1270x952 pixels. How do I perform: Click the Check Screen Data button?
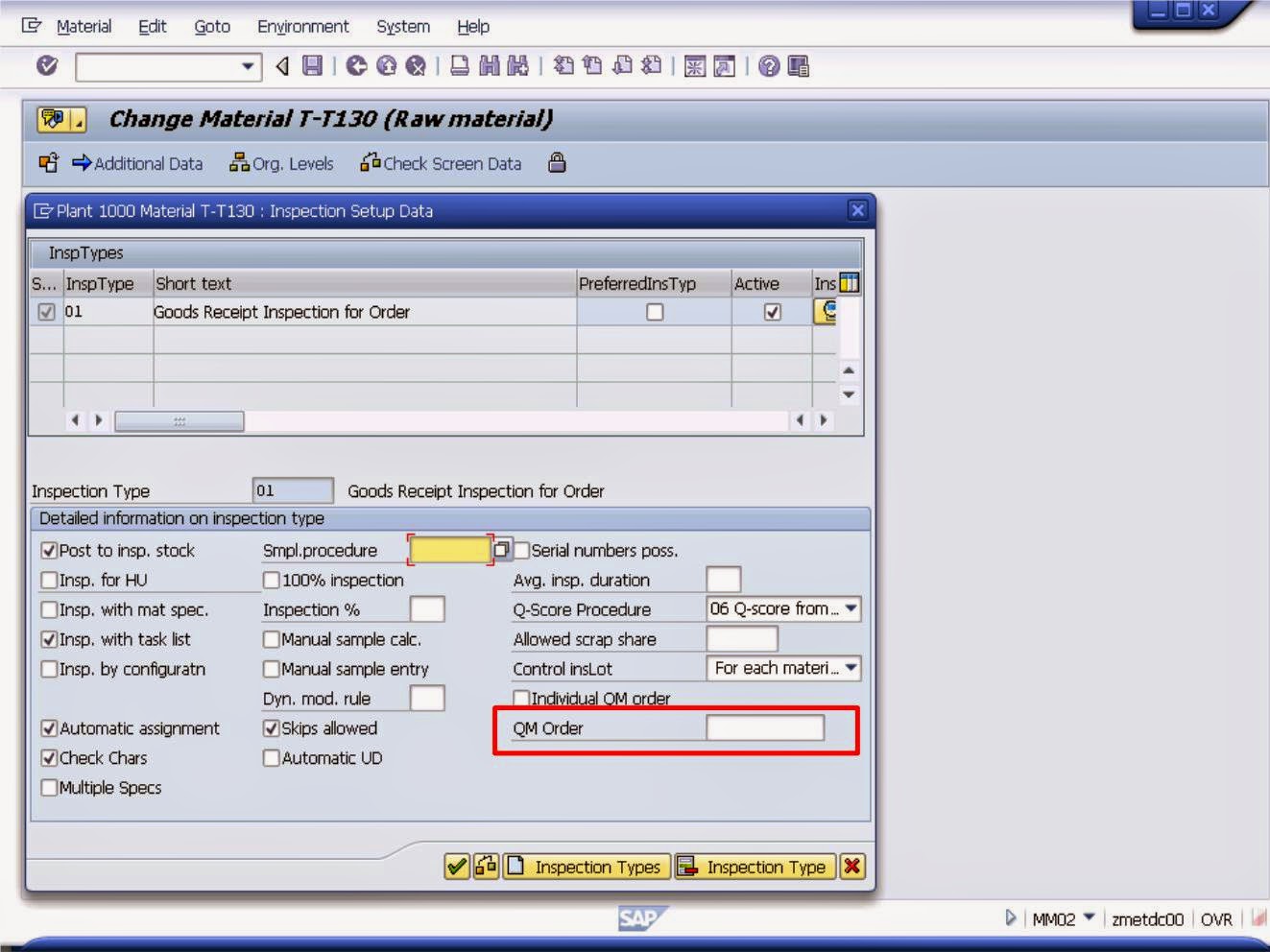pyautogui.click(x=443, y=163)
